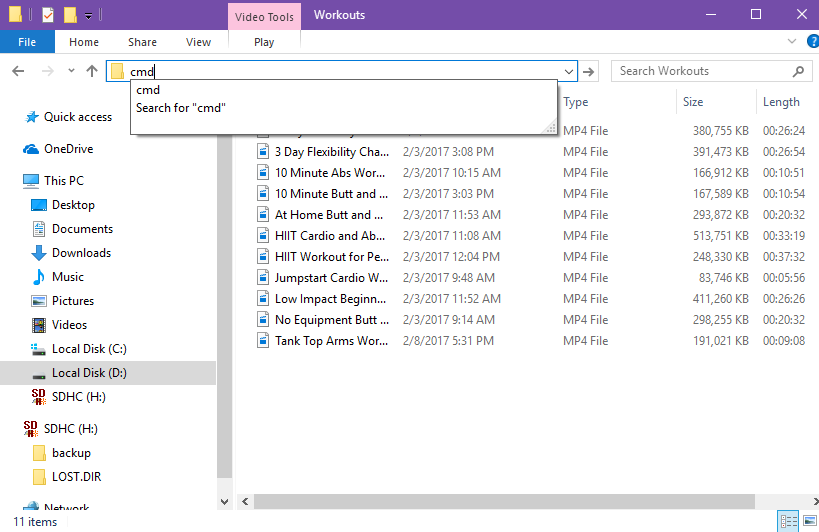Sort by the Size column header

point(693,102)
